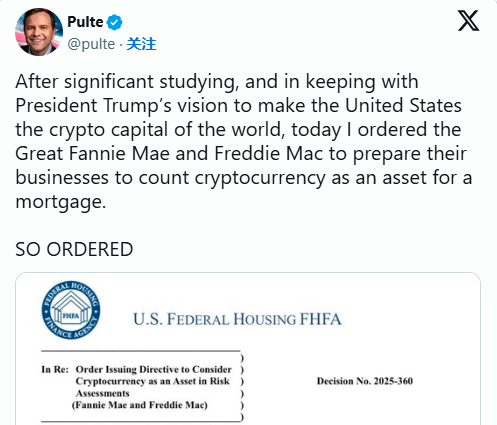Viewport: 497px width, 425px height.
Task: Open Pulte's profile avatar photo
Action: 39,32
